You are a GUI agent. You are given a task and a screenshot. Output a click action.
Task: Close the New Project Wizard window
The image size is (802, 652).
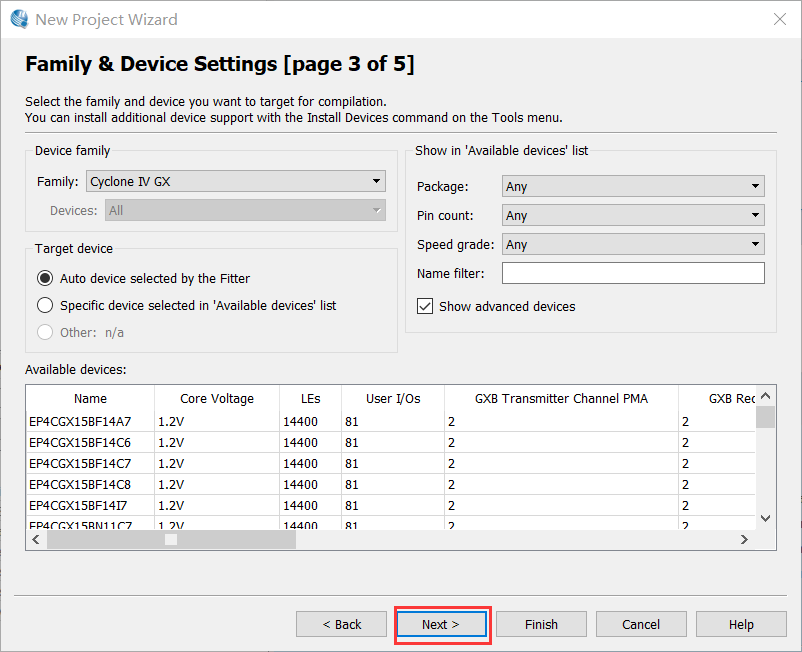pyautogui.click(x=779, y=19)
